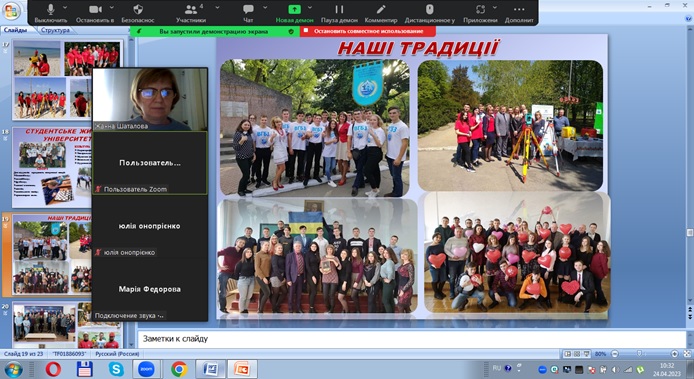Viewport: 694px width, 379px height.
Task: Open the Zoom chat bubble icon
Action: [248, 9]
